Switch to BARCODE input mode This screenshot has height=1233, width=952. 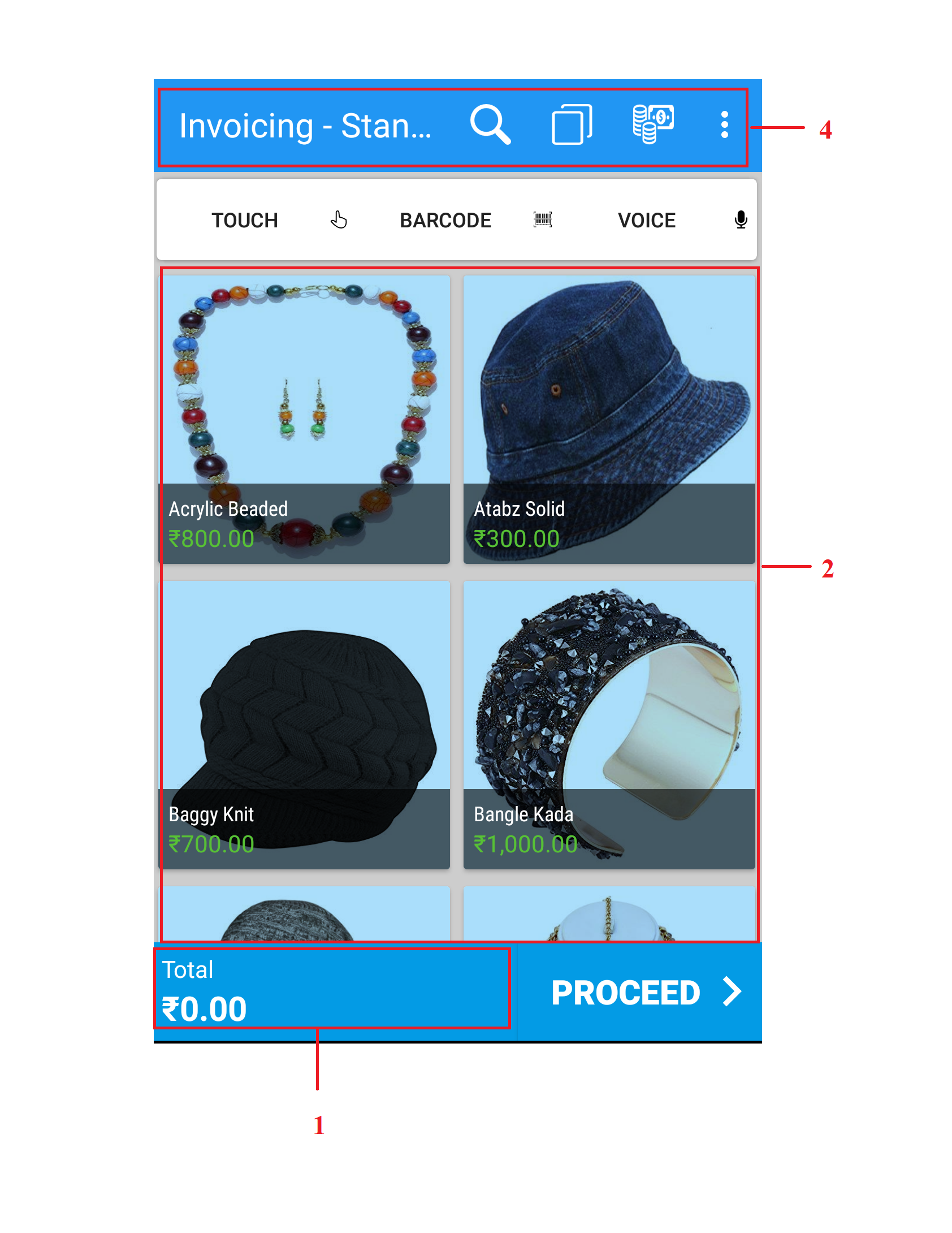coord(445,220)
